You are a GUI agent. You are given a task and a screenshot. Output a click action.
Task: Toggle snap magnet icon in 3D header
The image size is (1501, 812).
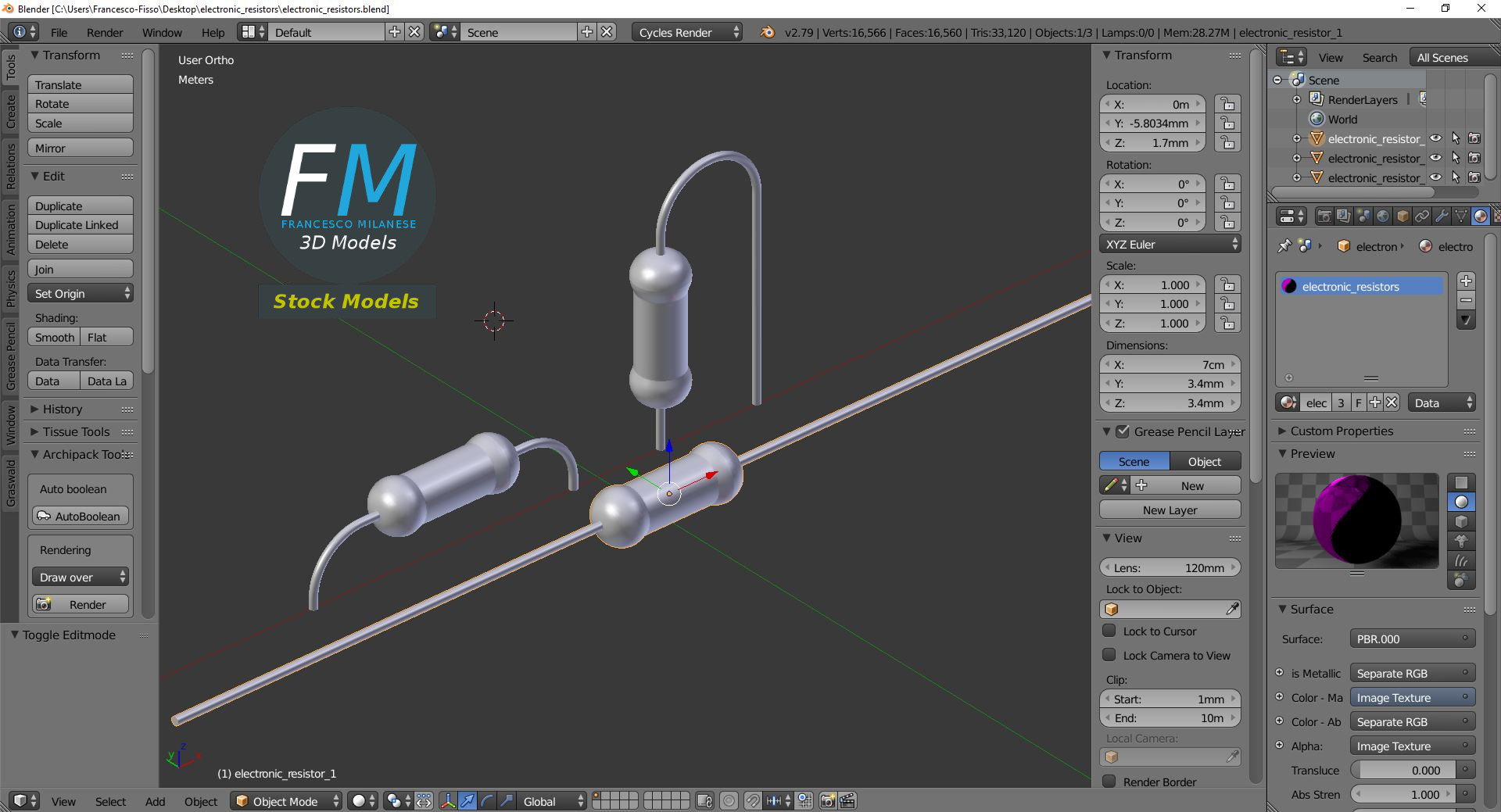(752, 801)
